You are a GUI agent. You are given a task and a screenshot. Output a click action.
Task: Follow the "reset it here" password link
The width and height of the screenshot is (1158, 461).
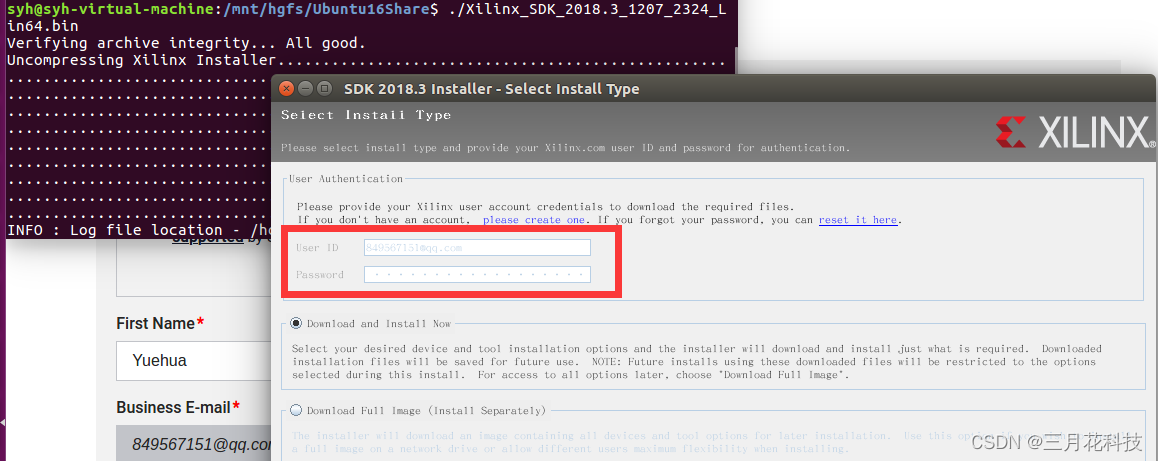pos(857,220)
